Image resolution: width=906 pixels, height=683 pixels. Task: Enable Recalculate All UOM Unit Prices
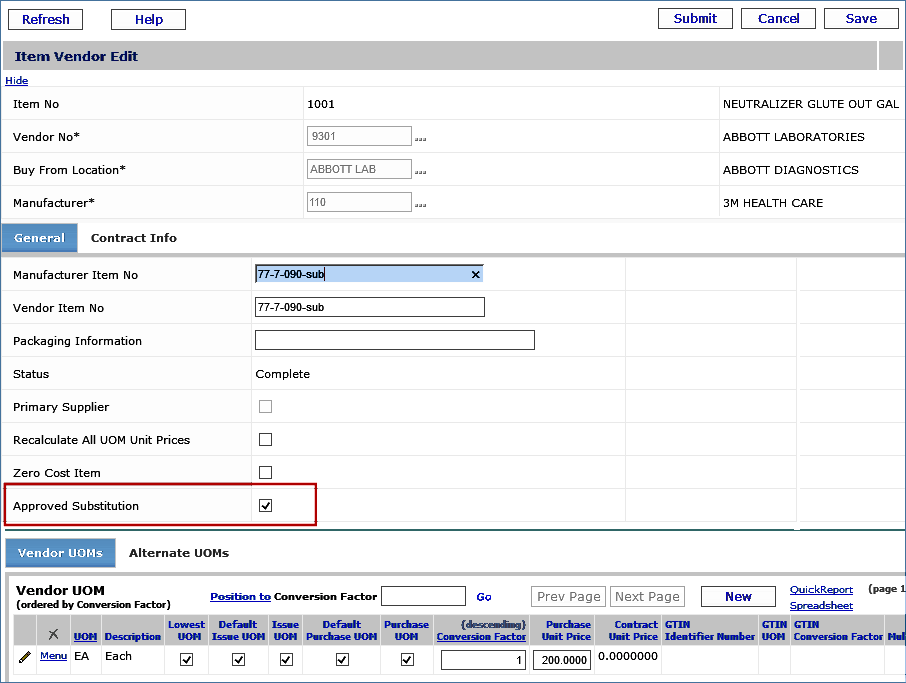coord(265,440)
